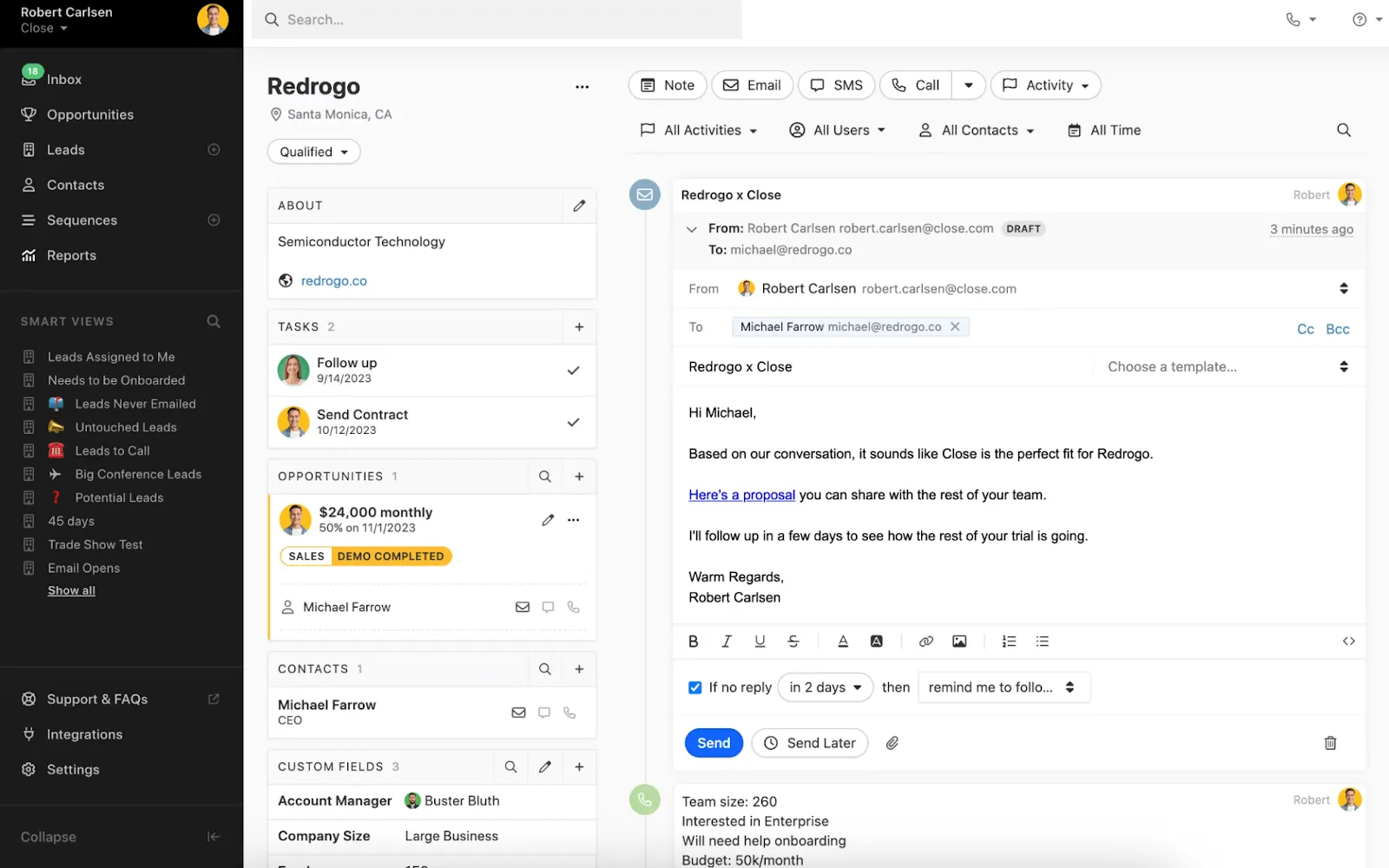
Task: Open the text color picker
Action: pyautogui.click(x=842, y=641)
